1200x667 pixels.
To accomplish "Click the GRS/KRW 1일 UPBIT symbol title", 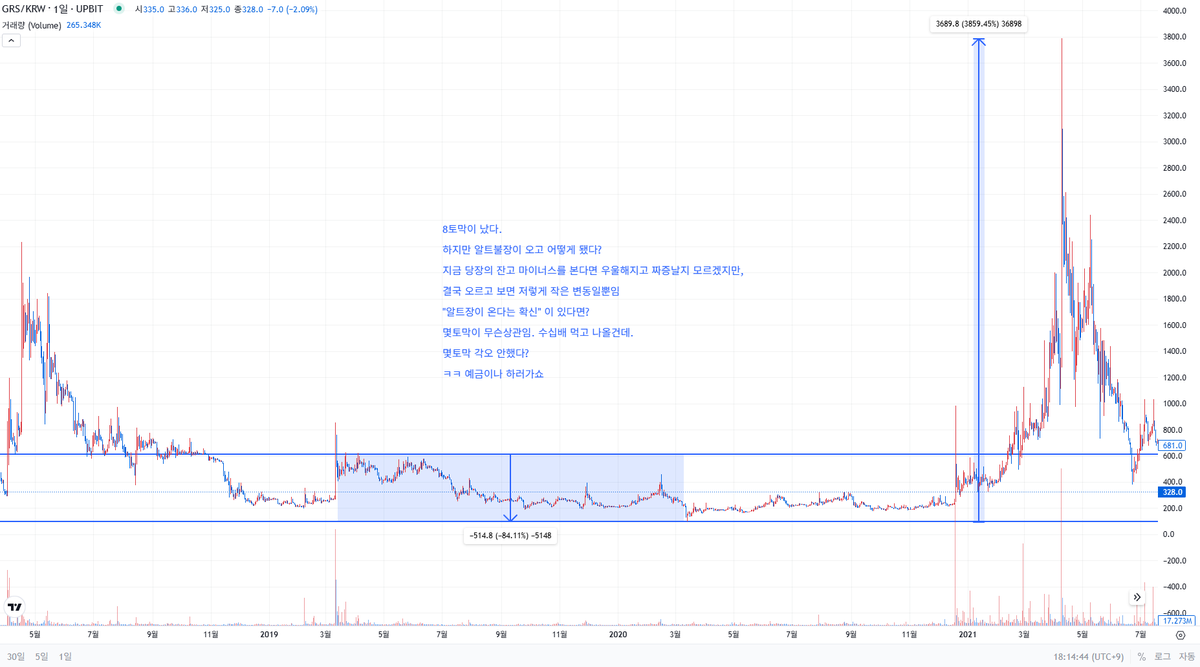I will [53, 8].
